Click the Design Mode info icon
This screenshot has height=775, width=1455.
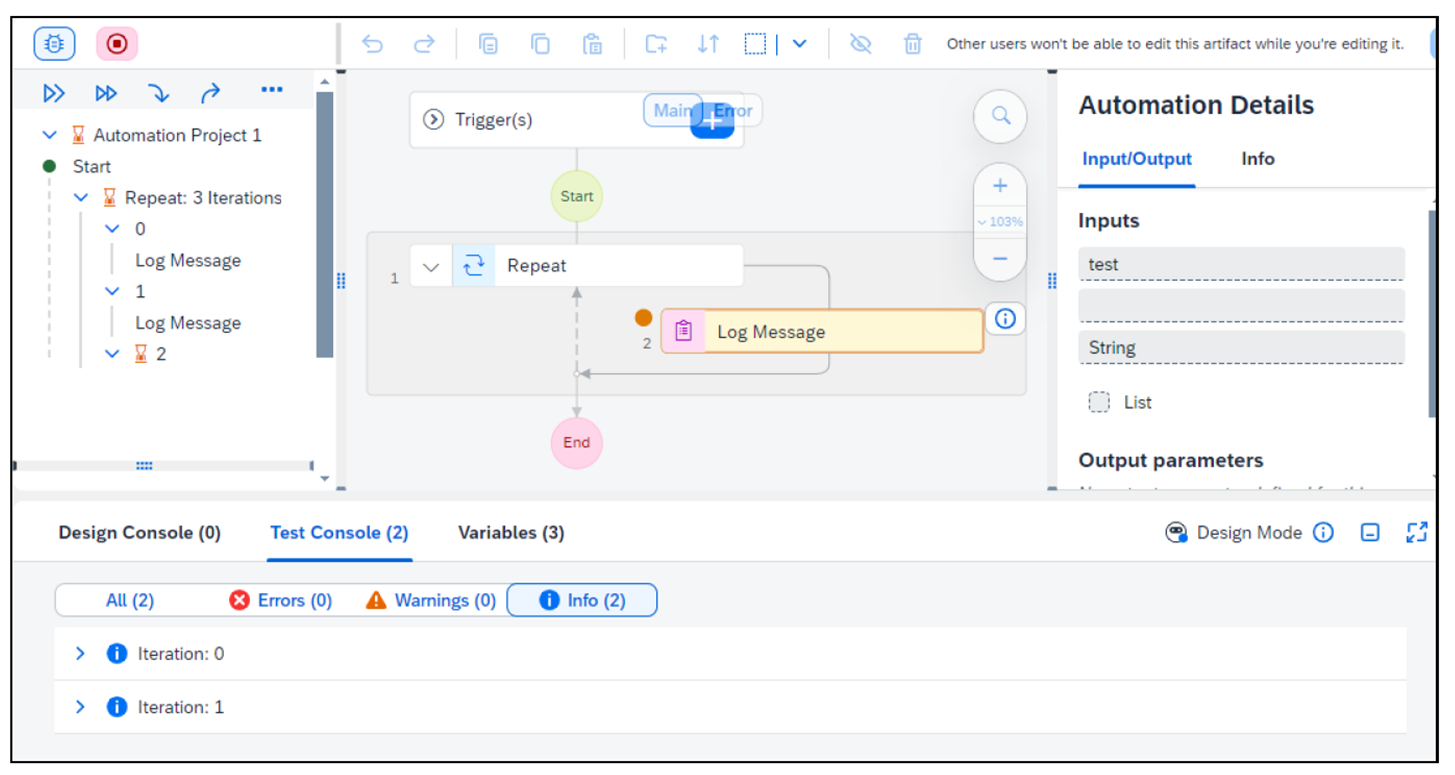click(1323, 533)
